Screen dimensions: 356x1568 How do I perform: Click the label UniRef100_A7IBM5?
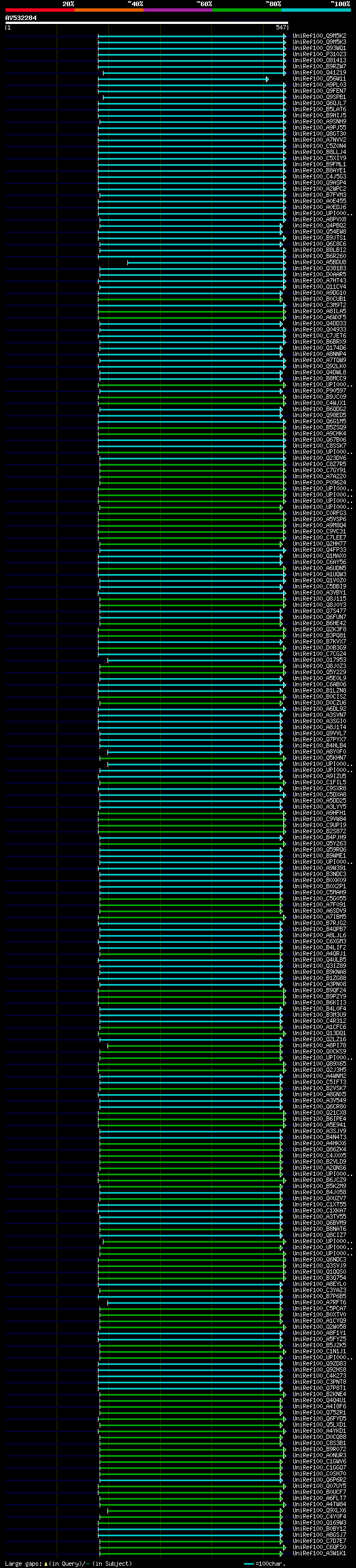point(319,917)
